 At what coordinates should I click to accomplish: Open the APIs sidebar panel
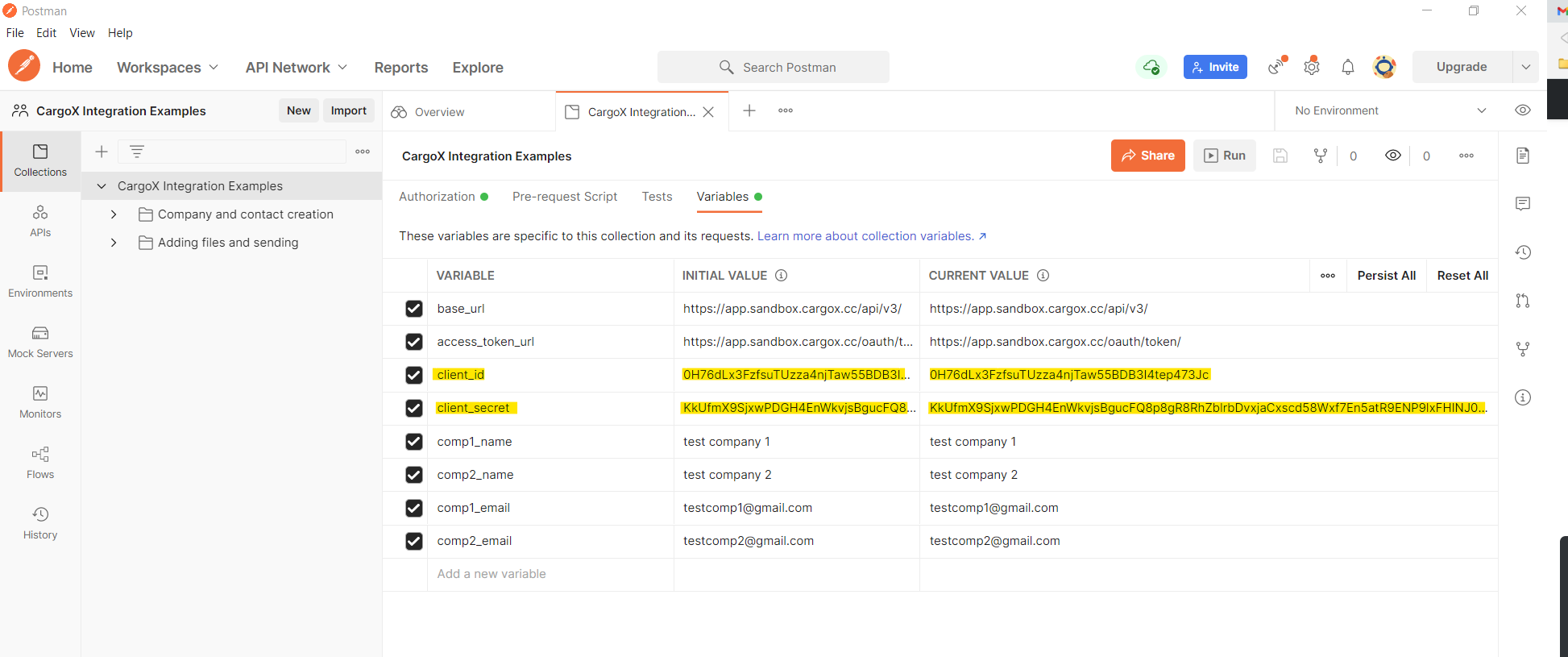(40, 222)
